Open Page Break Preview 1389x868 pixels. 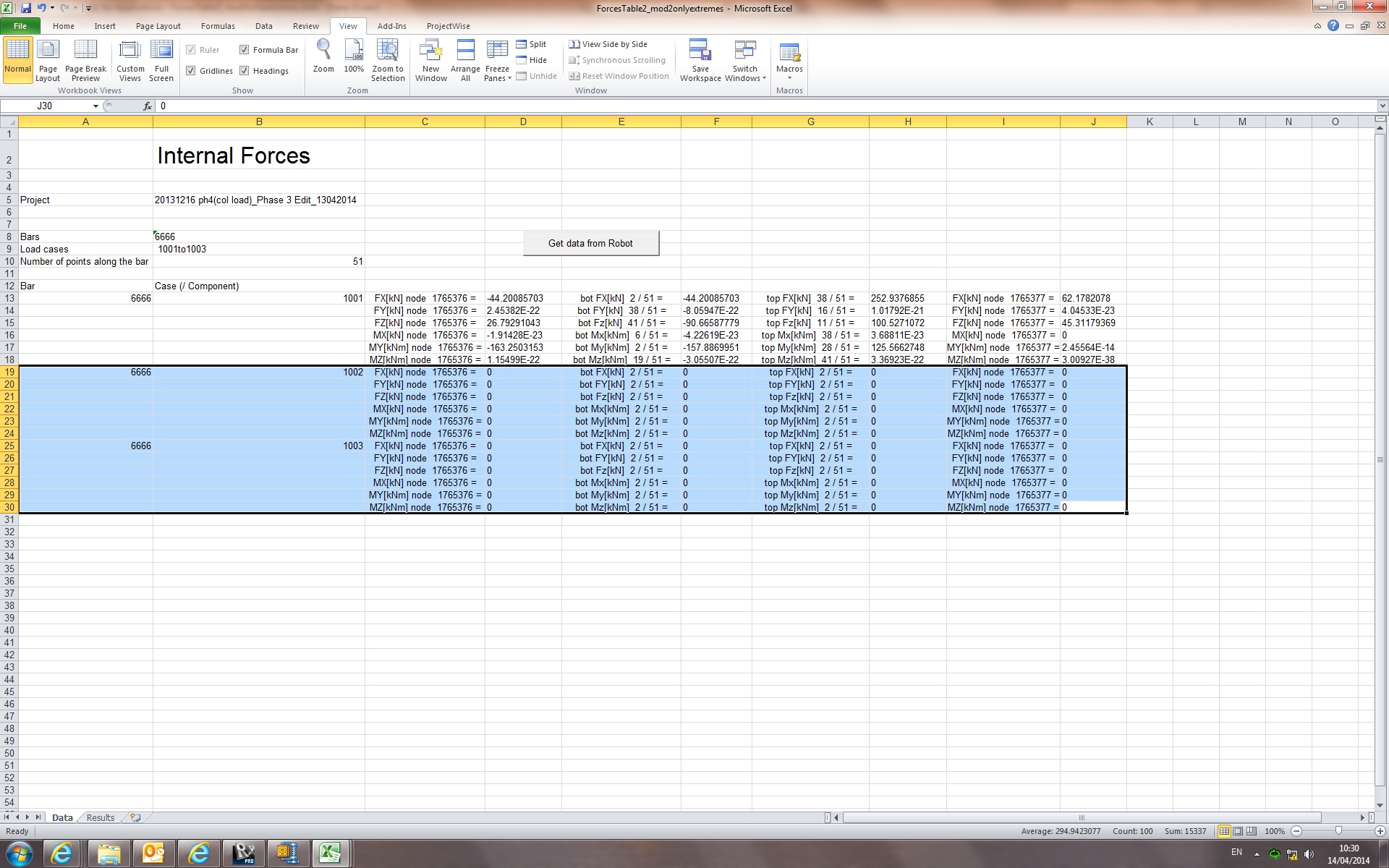coord(85,61)
